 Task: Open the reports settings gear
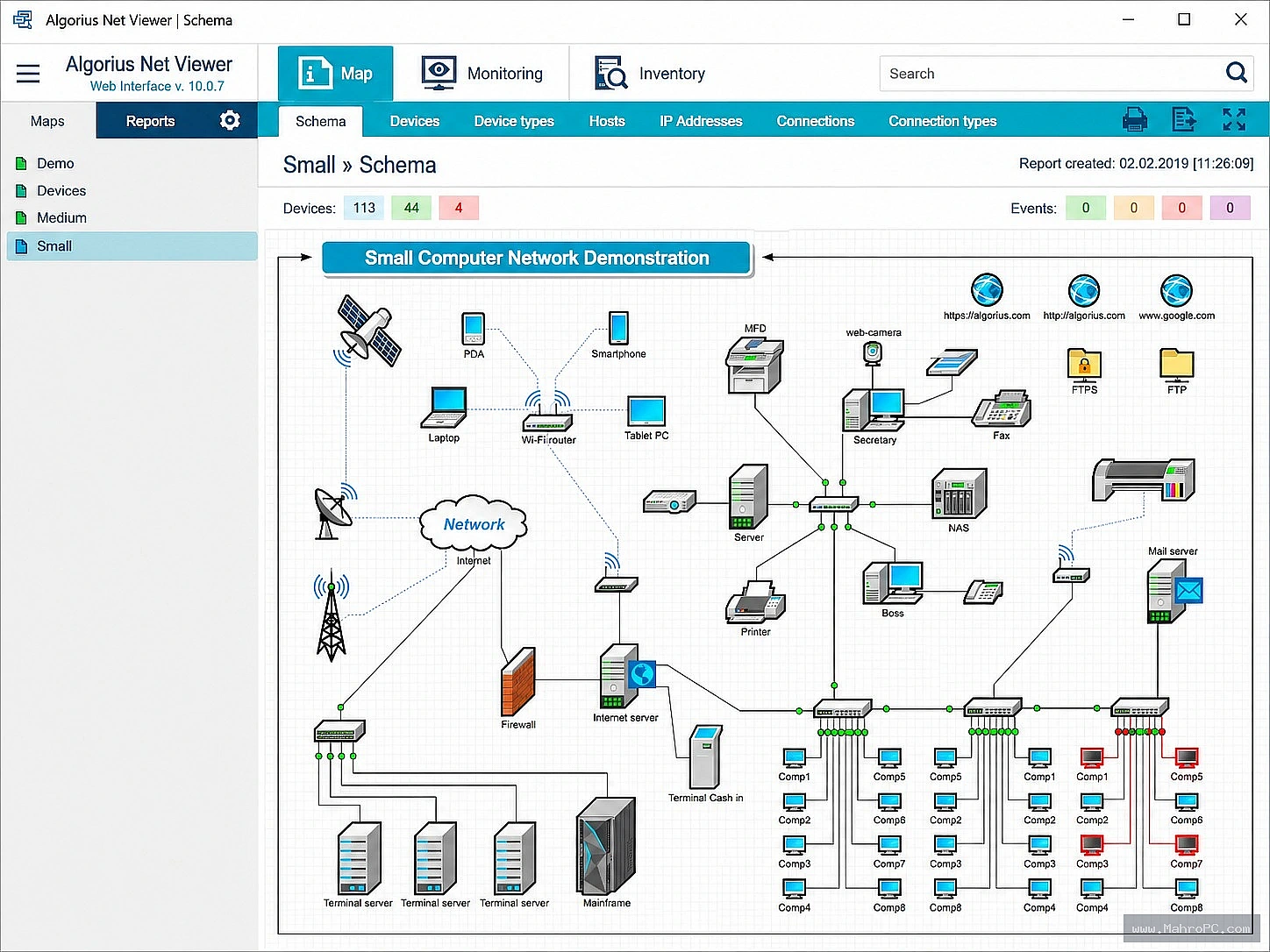[x=230, y=120]
